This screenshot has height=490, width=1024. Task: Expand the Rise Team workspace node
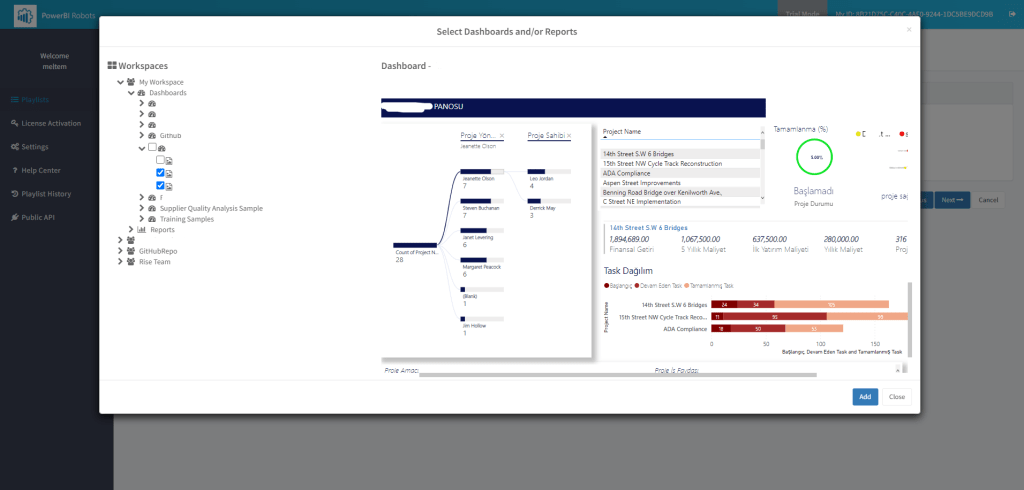120,261
